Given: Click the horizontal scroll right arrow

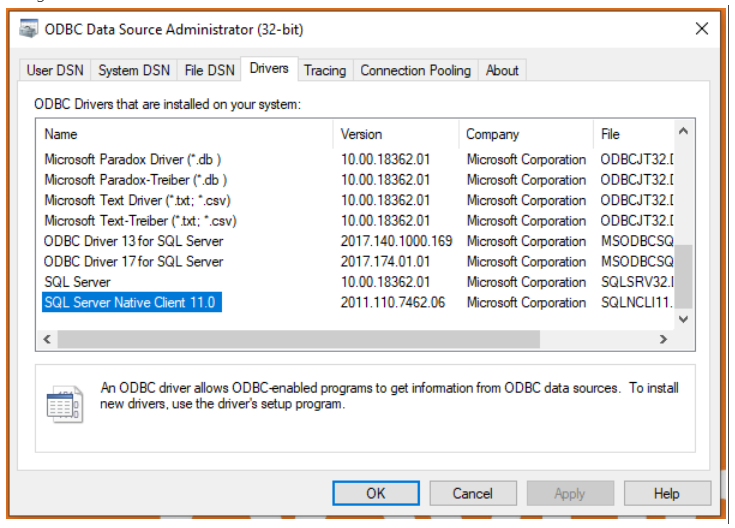Looking at the screenshot, I should coord(663,339).
